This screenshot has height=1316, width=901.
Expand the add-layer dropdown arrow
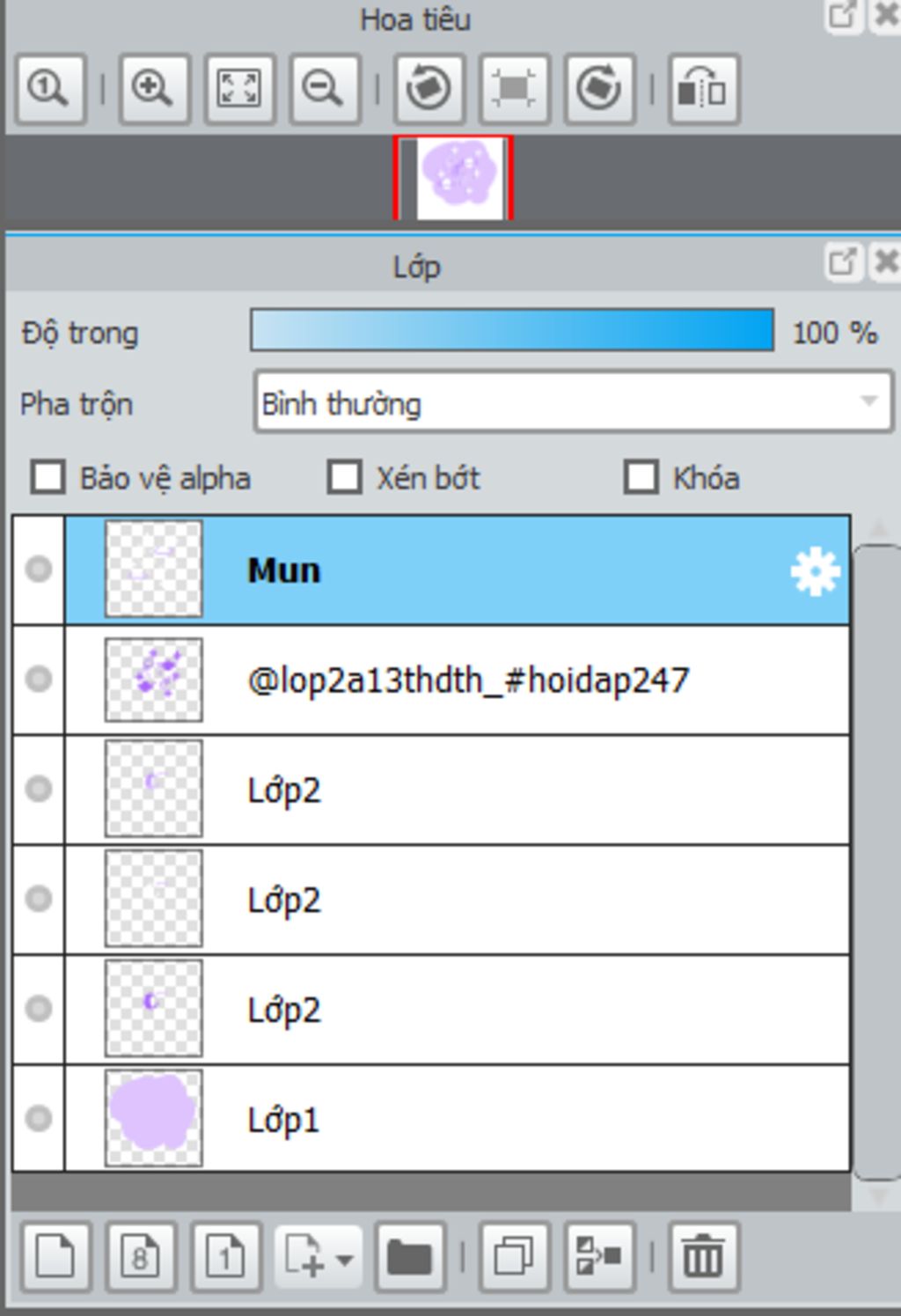click(345, 1259)
